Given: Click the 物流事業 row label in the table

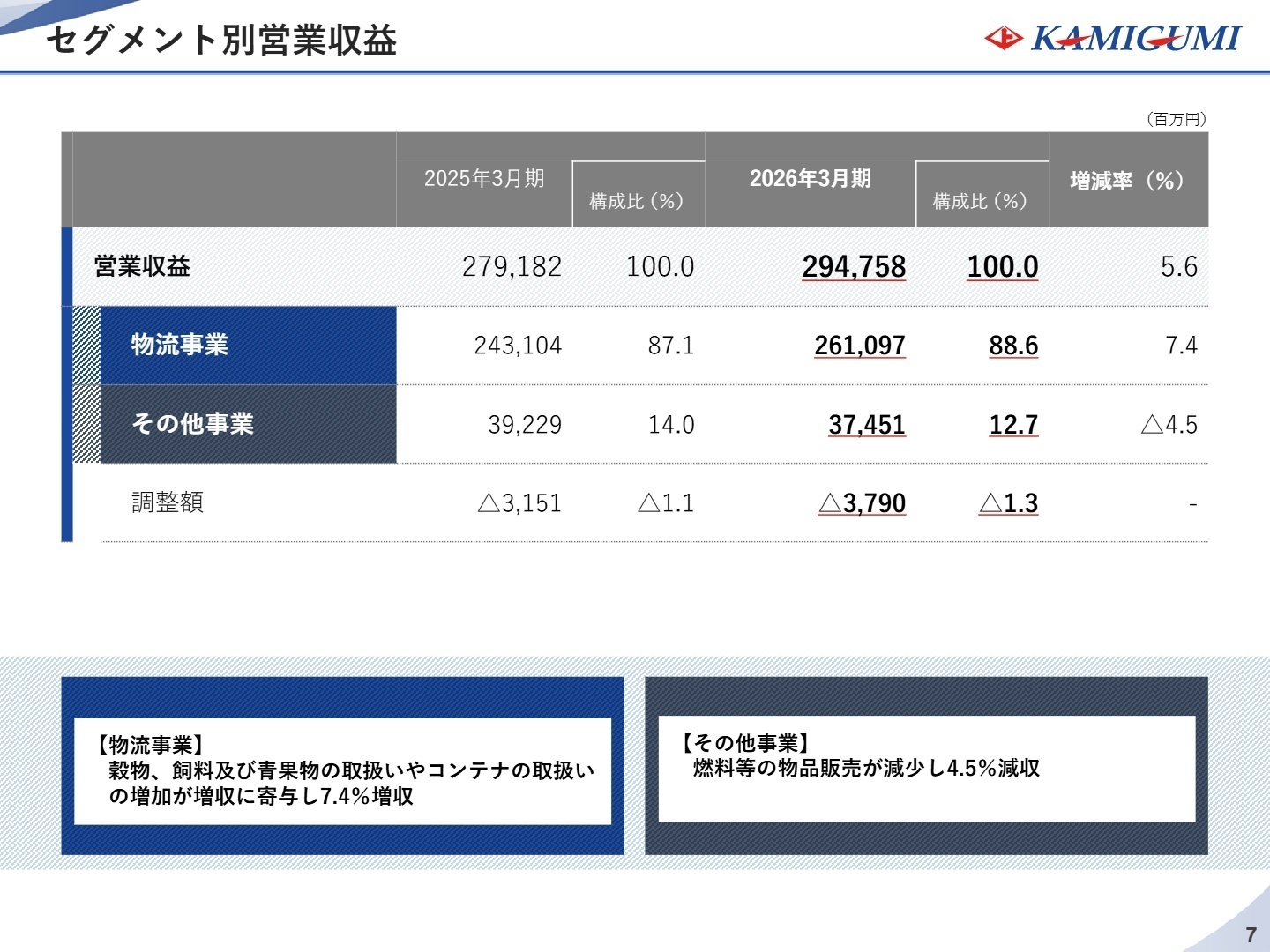Looking at the screenshot, I should click(x=180, y=345).
